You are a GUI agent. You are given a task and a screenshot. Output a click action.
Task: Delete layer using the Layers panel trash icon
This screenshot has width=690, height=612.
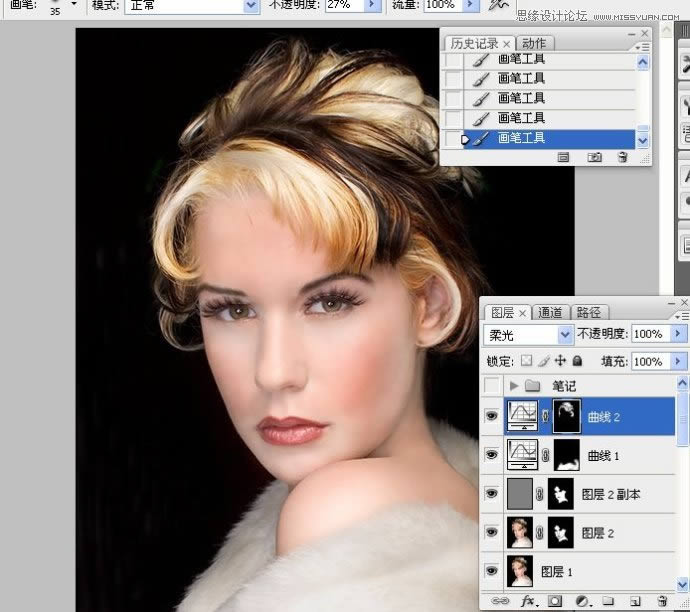661,600
